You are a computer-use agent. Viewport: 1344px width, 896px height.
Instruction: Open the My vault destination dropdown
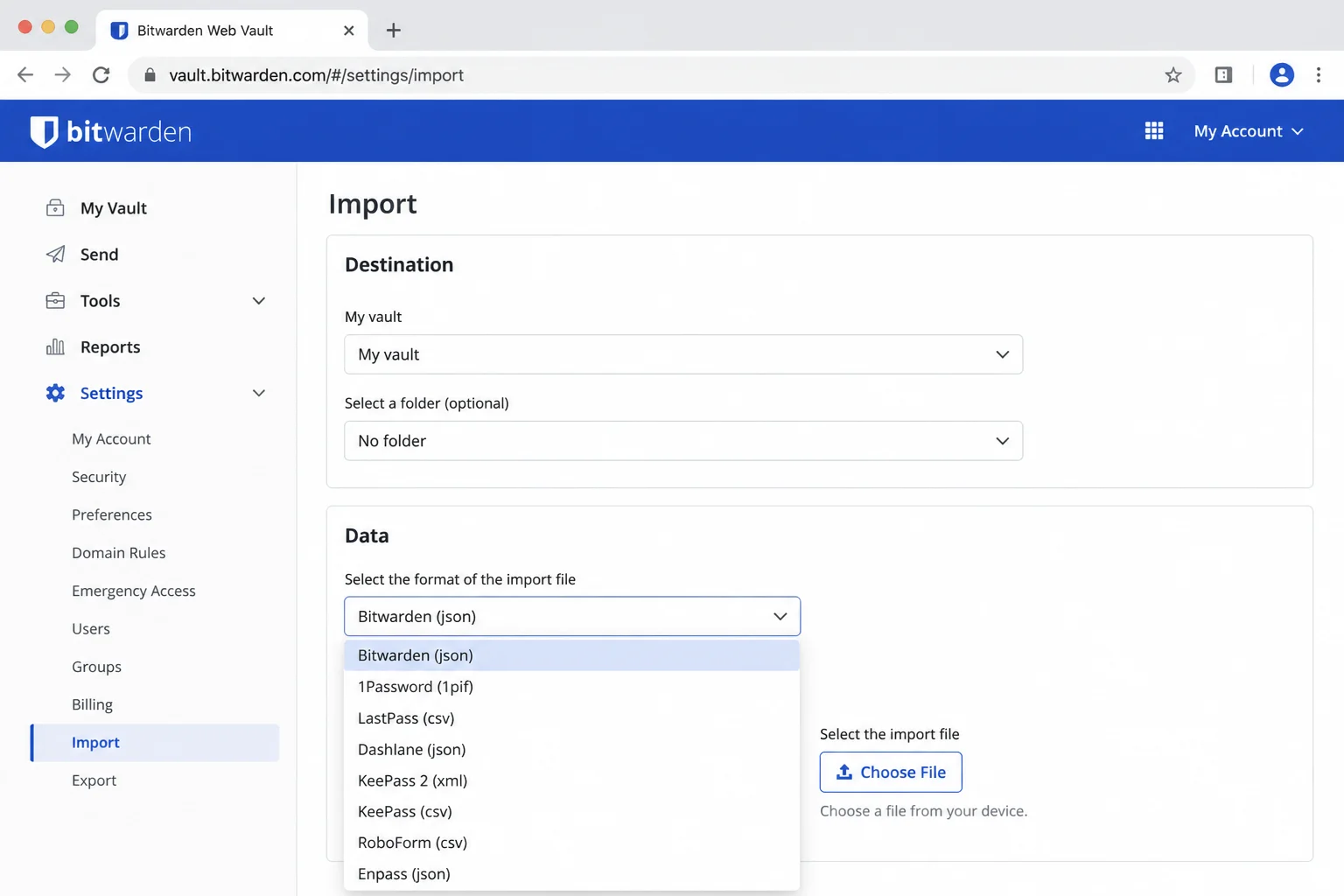(x=683, y=354)
